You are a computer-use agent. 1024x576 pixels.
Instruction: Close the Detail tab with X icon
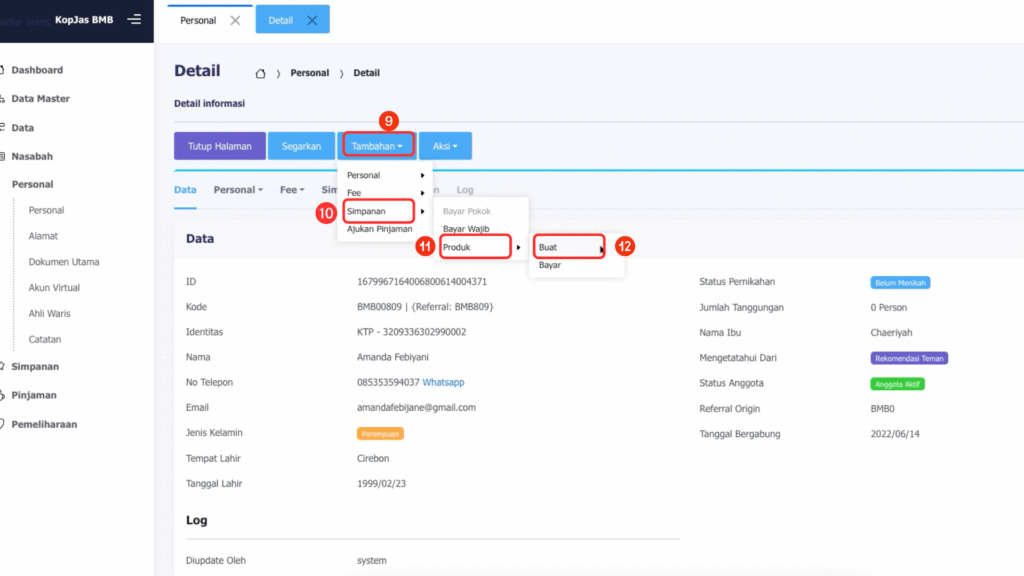(312, 20)
